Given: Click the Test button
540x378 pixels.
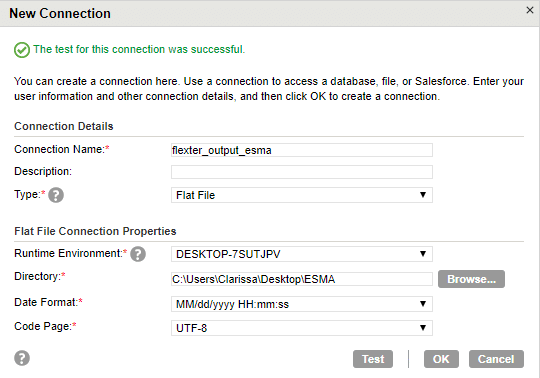Looking at the screenshot, I should 373,359.
